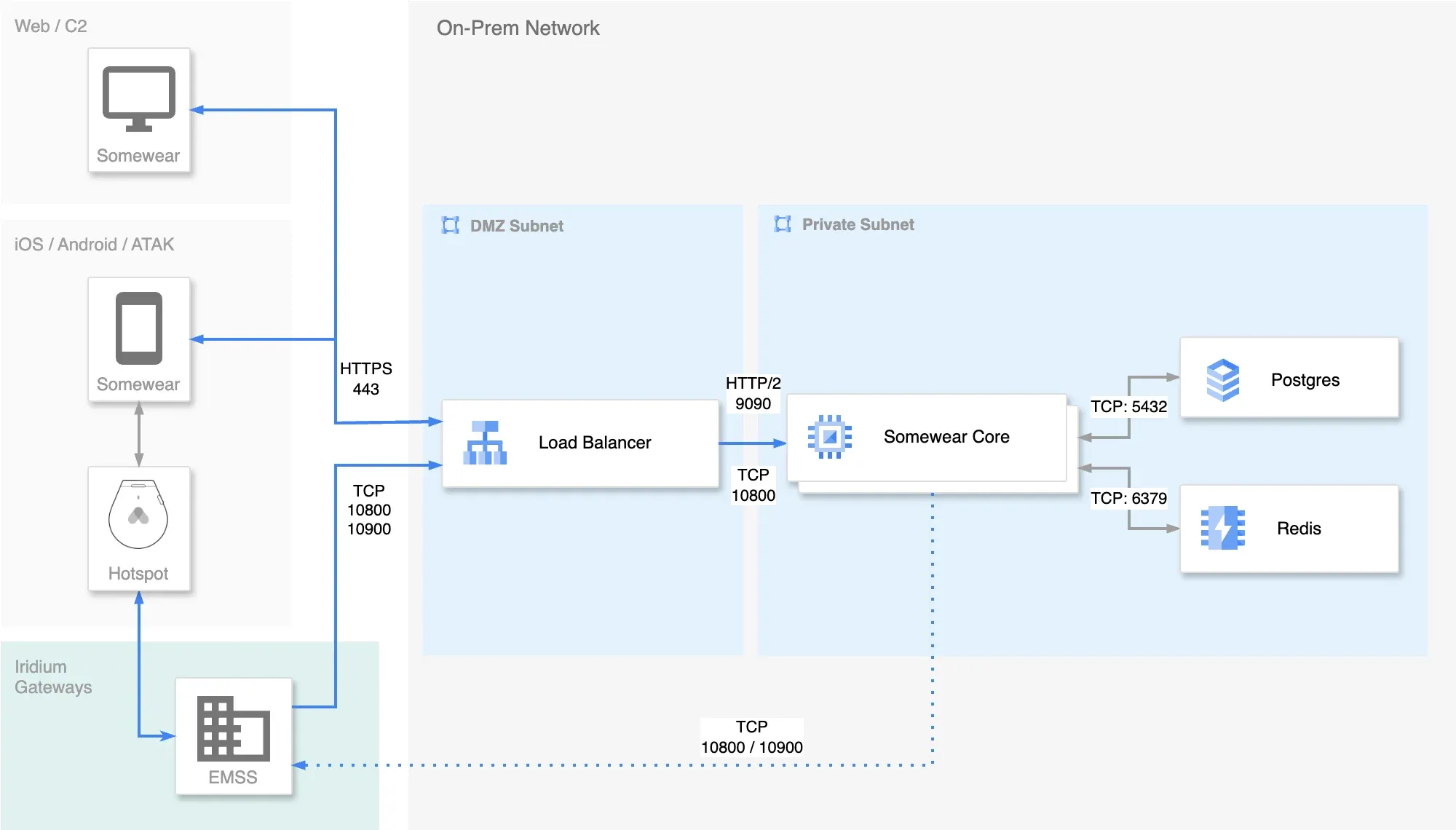Click the Web / C2 group label

click(x=51, y=26)
